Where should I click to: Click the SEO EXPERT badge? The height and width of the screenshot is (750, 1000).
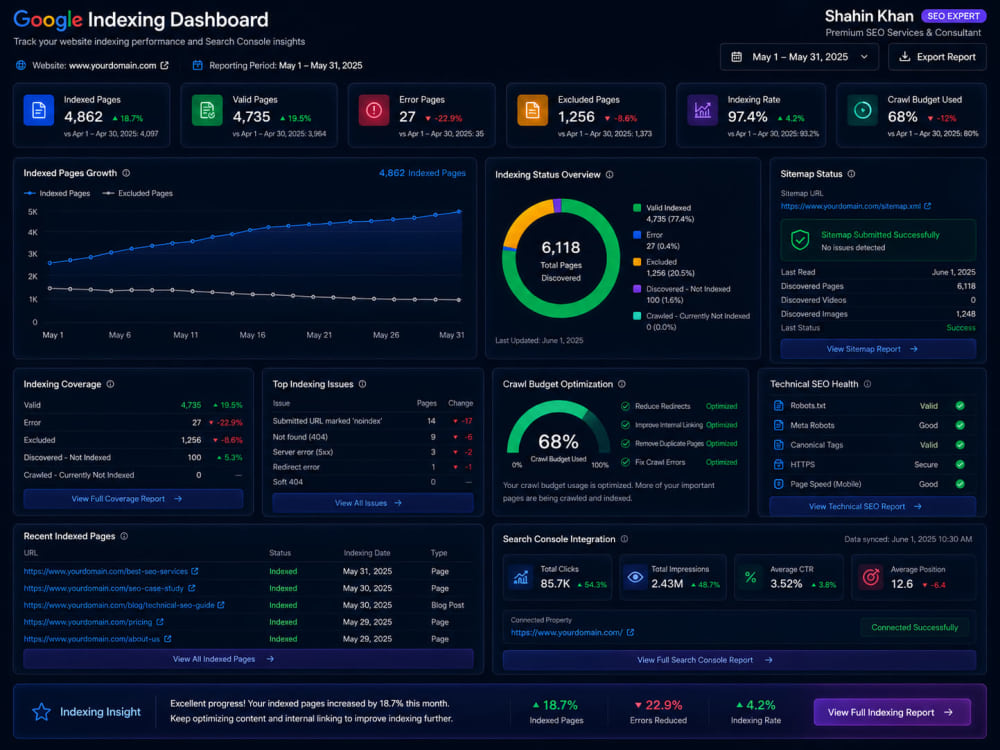[x=953, y=16]
